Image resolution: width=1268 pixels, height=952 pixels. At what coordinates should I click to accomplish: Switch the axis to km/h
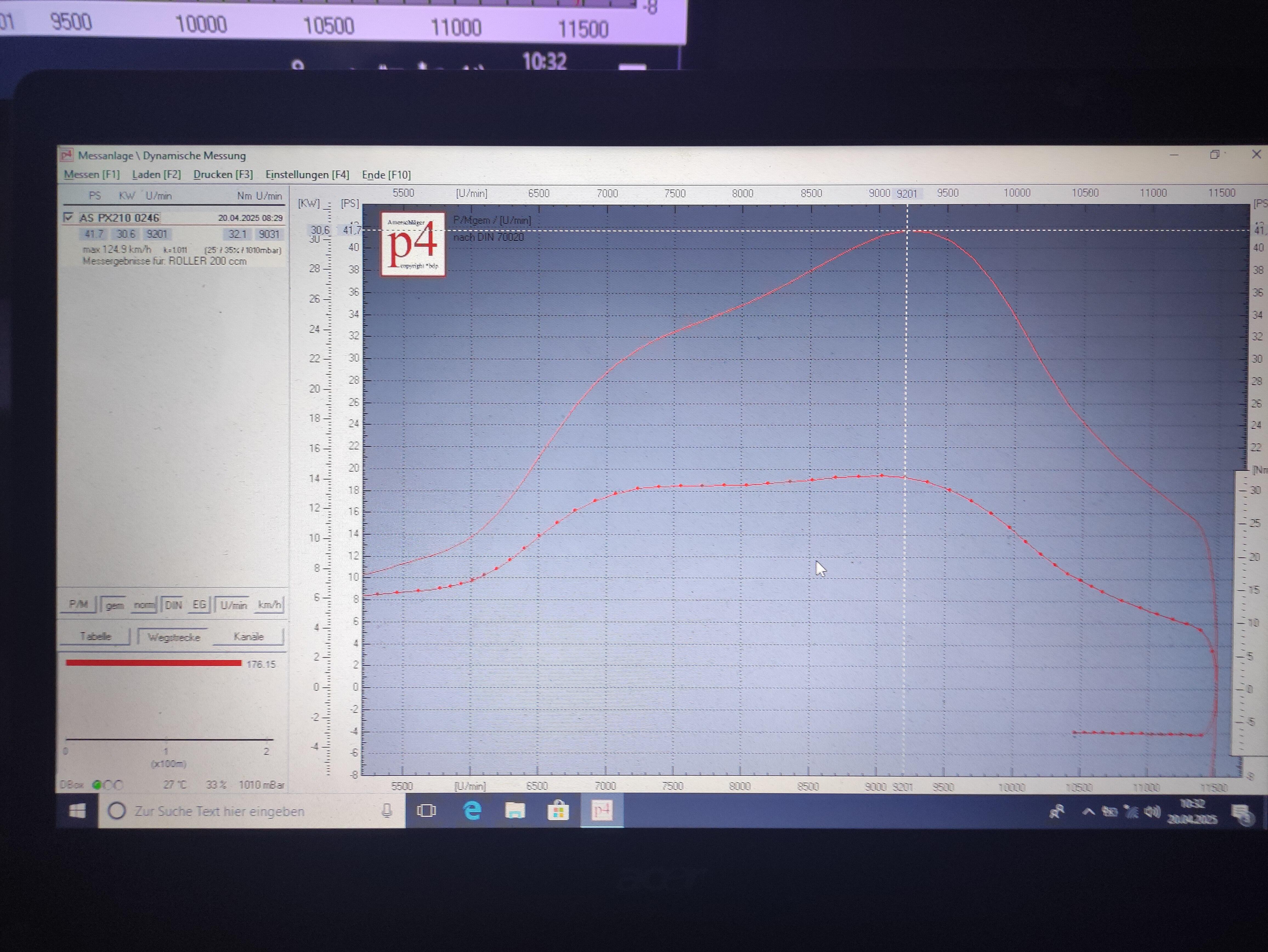point(269,605)
